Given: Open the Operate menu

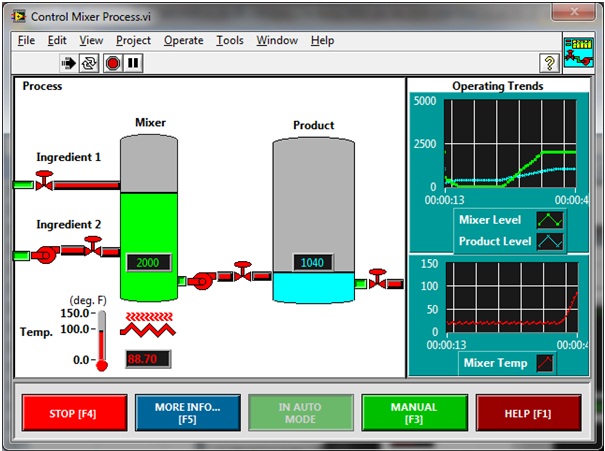Looking at the screenshot, I should [183, 40].
